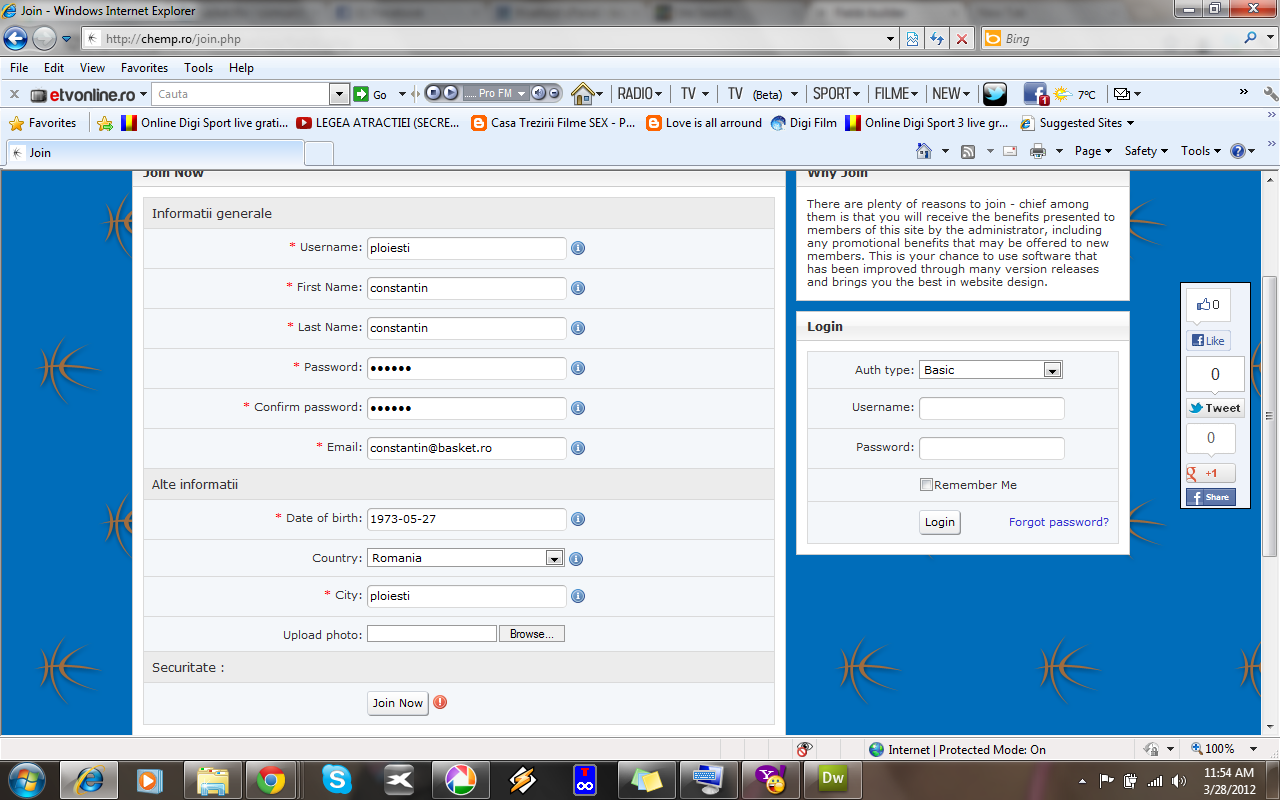The width and height of the screenshot is (1280, 800).
Task: Click the IE command bar Home icon
Action: [x=925, y=151]
